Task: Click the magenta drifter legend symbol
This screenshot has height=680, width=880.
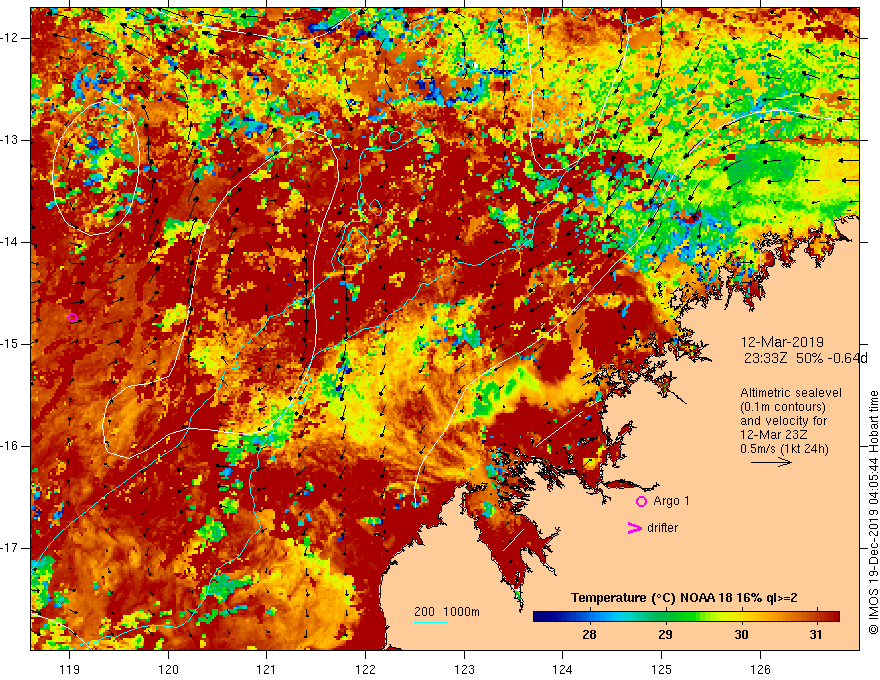Action: click(x=634, y=528)
